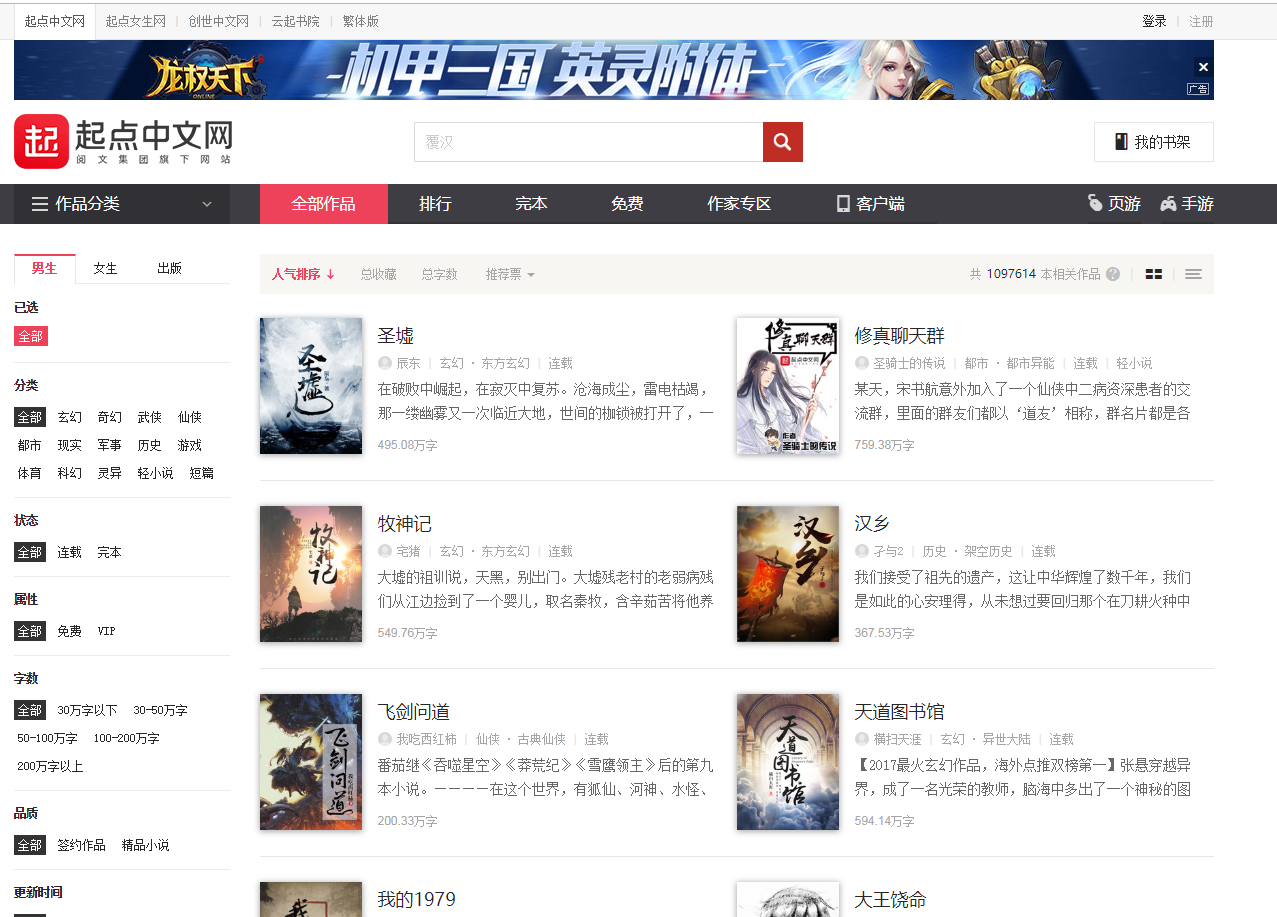The height and width of the screenshot is (917, 1277).
Task: Open the 天道图书馆 title link
Action: pyautogui.click(x=899, y=712)
